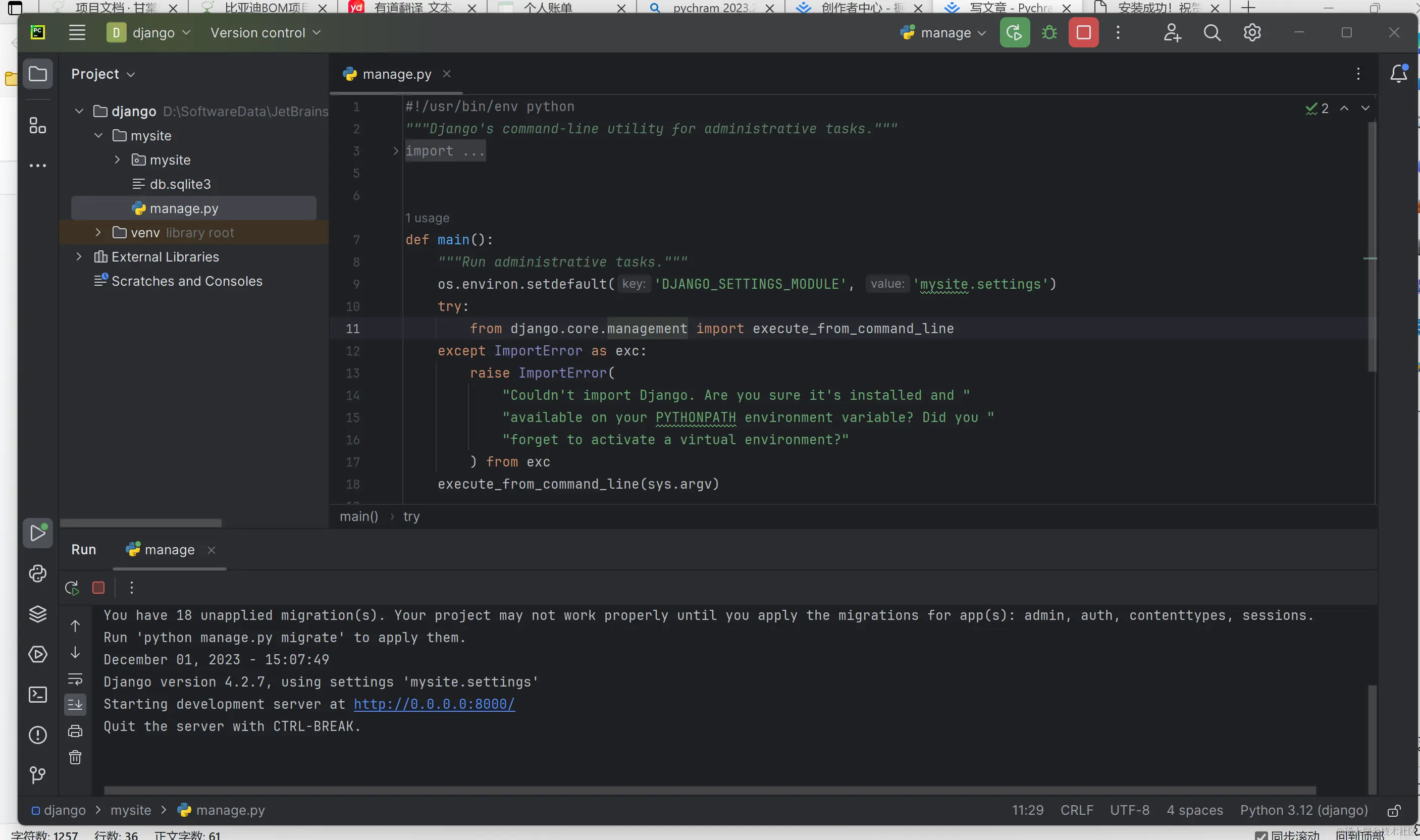Open the http://0.0.0.0:8000/ server link

pyautogui.click(x=434, y=704)
